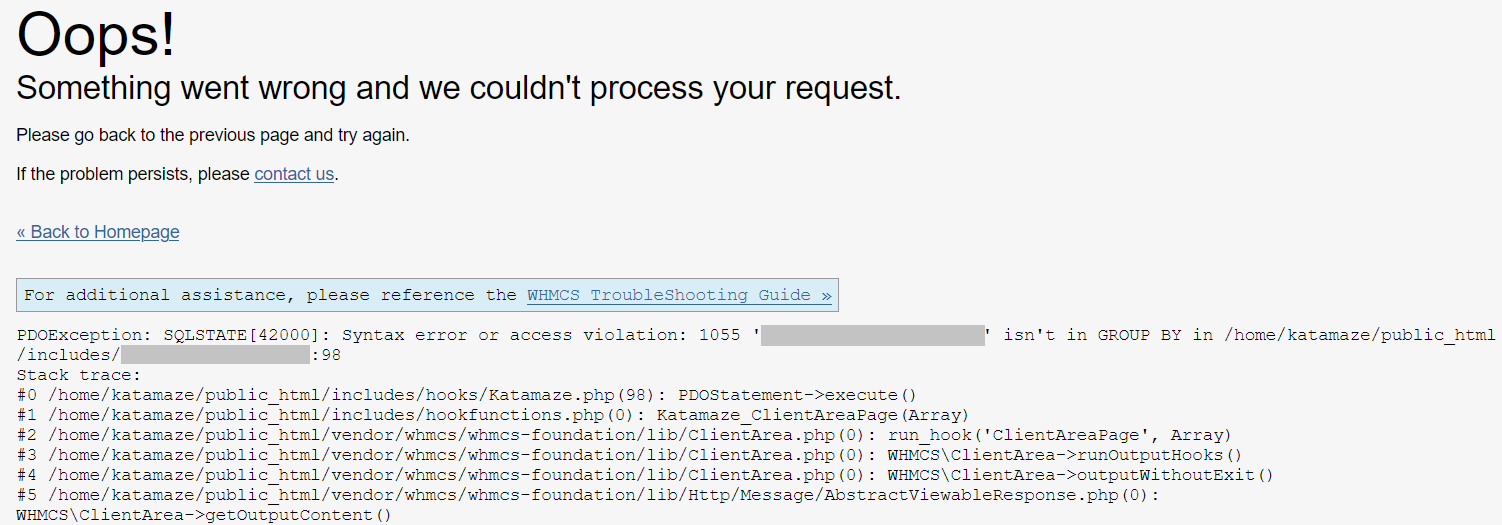Open the contact us link
This screenshot has width=1502, height=525.
pos(294,174)
